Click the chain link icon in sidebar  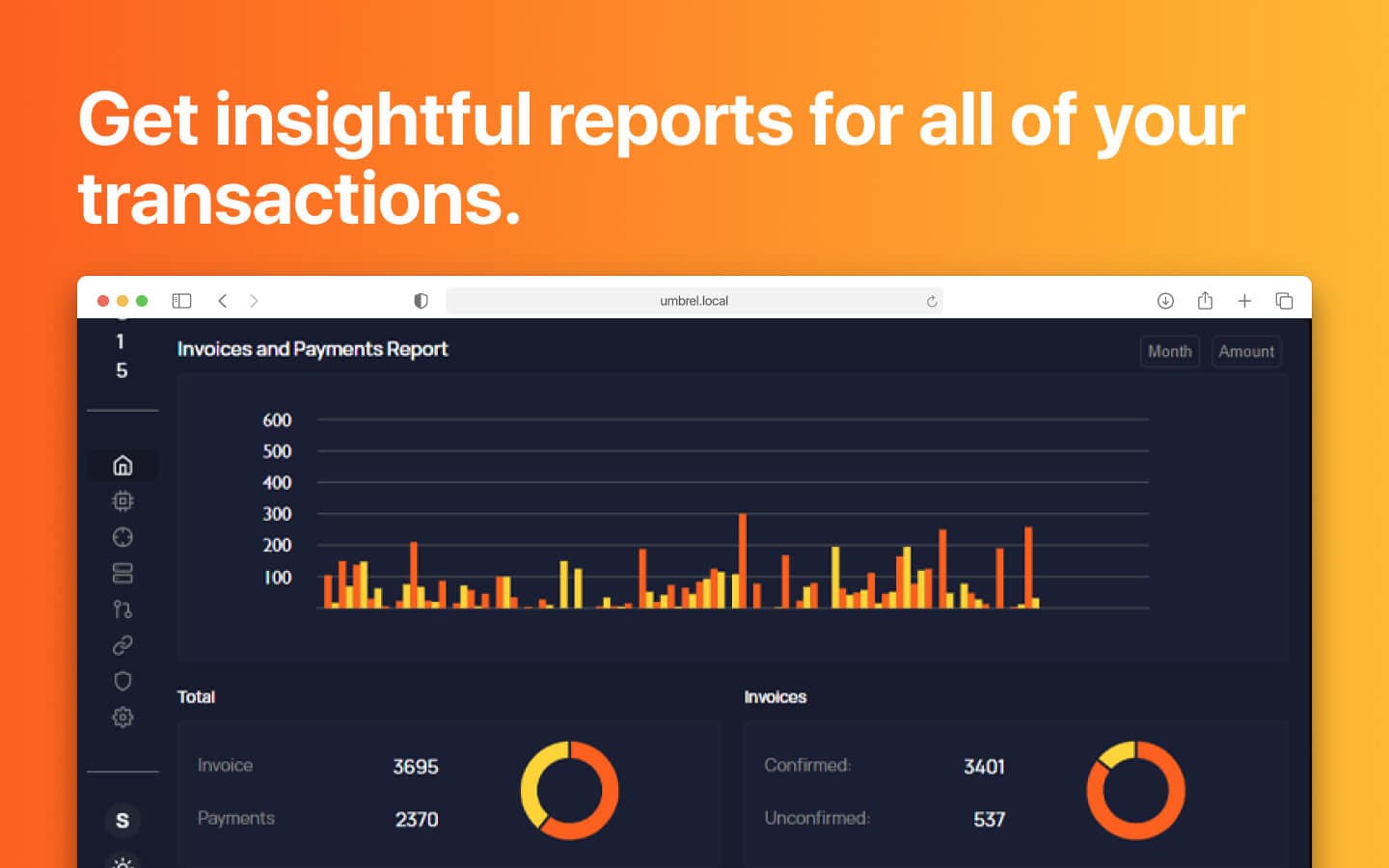click(123, 645)
